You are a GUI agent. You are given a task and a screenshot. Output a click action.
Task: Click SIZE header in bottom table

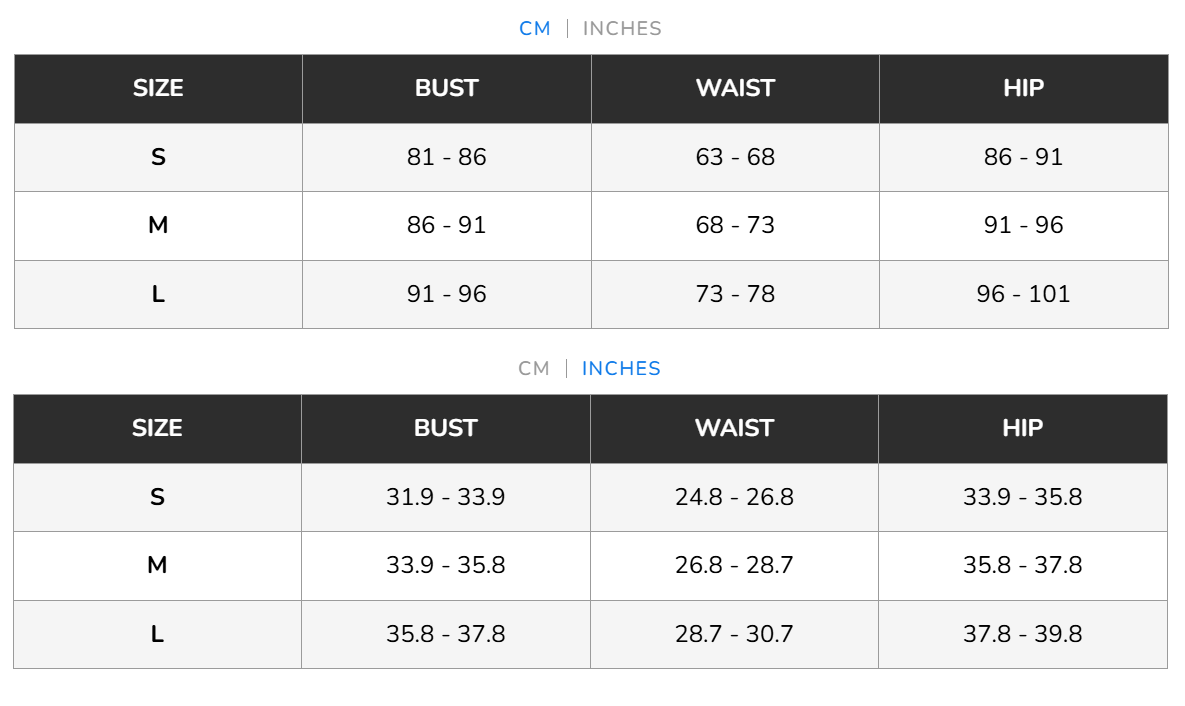pyautogui.click(x=157, y=429)
